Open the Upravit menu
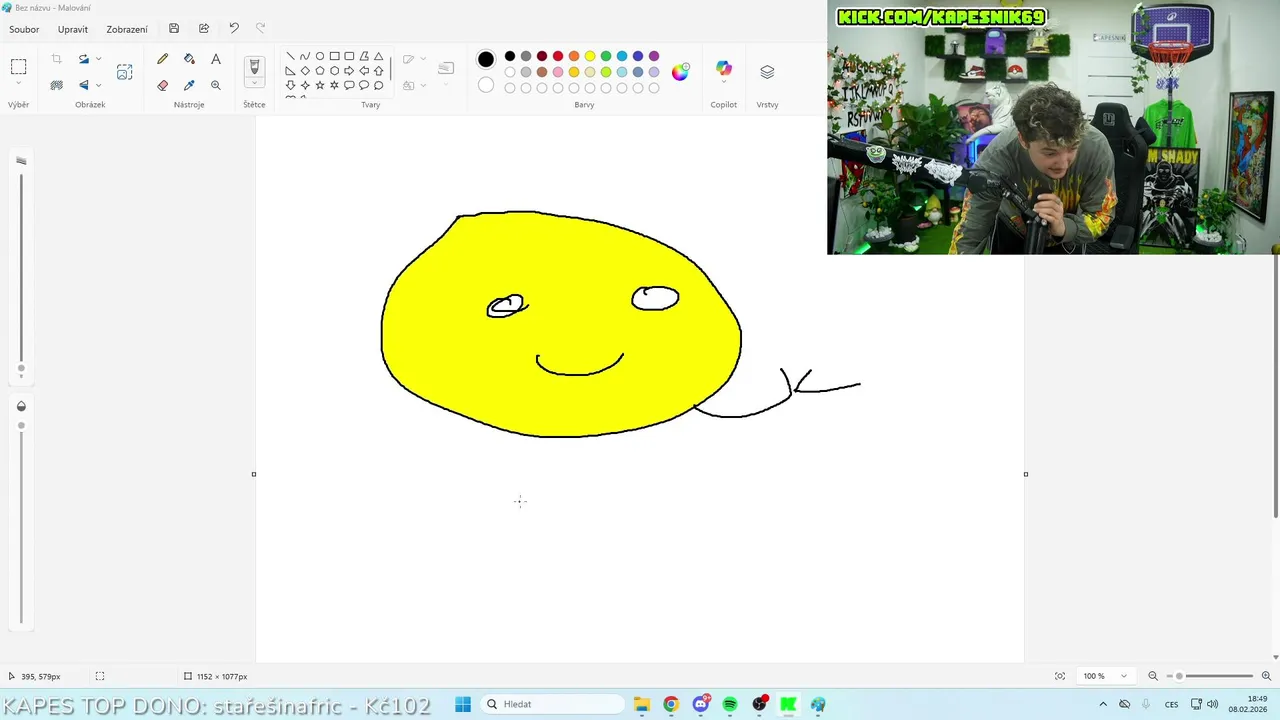Screen dimensions: 1280x720 73,30
